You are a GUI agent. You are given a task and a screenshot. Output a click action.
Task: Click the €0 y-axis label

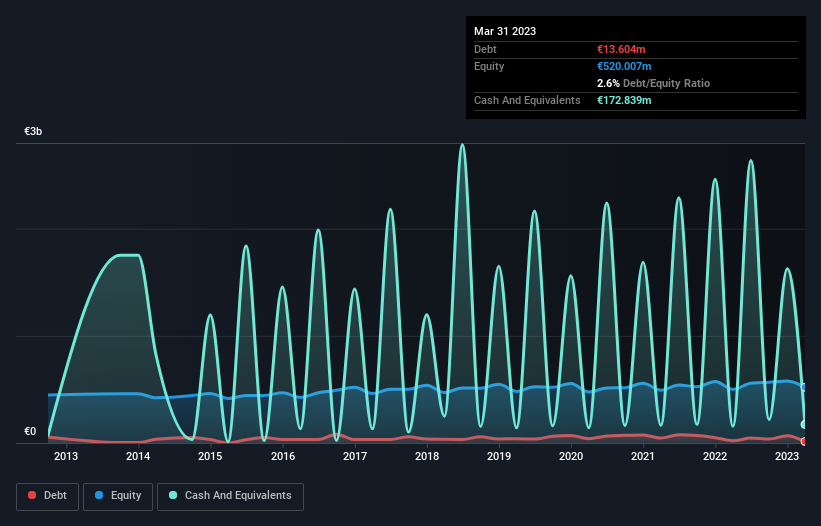[x=30, y=431]
